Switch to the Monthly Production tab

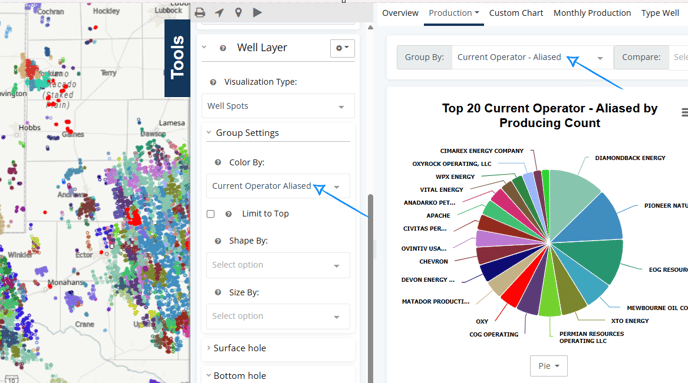(592, 13)
